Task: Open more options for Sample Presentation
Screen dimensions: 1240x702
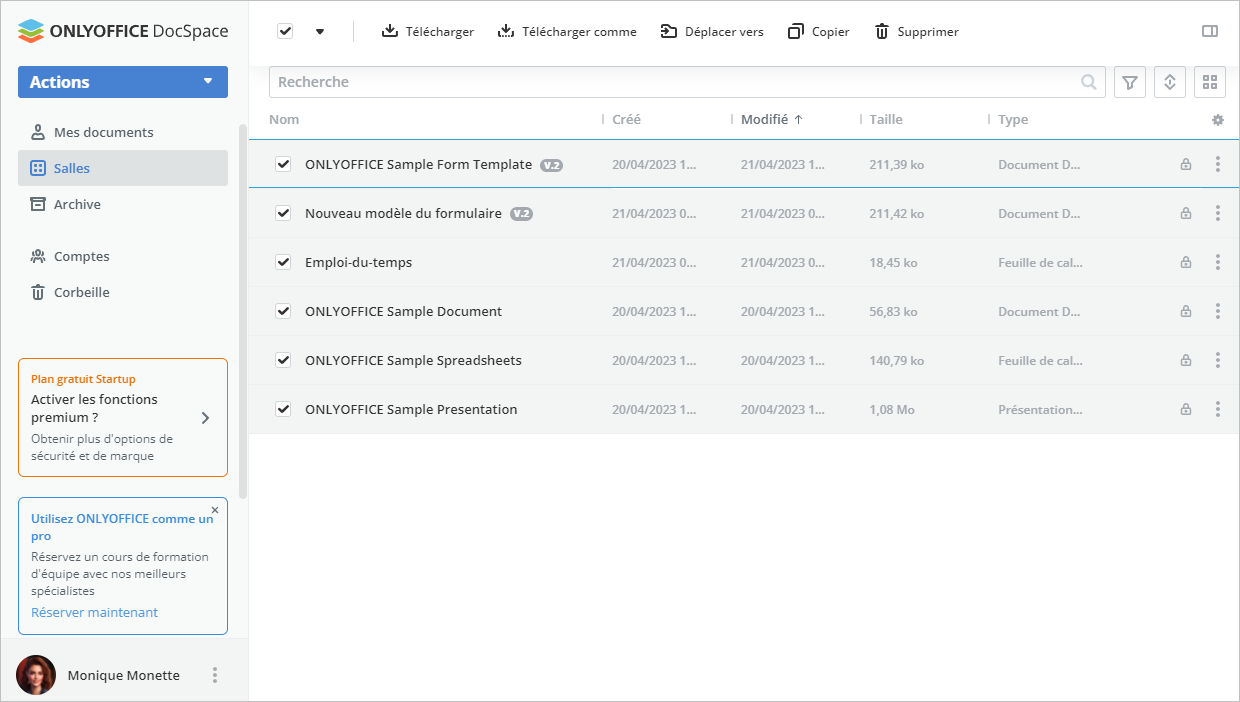Action: (1217, 409)
